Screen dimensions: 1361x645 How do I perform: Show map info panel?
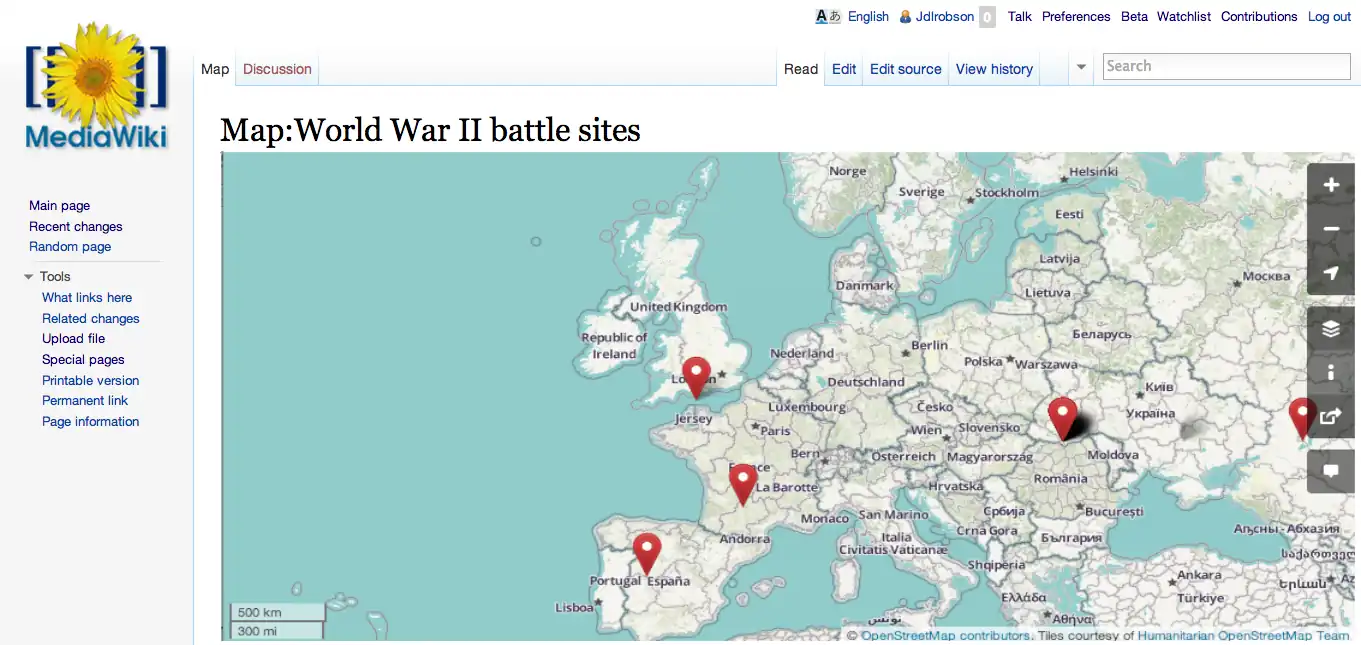click(x=1330, y=372)
